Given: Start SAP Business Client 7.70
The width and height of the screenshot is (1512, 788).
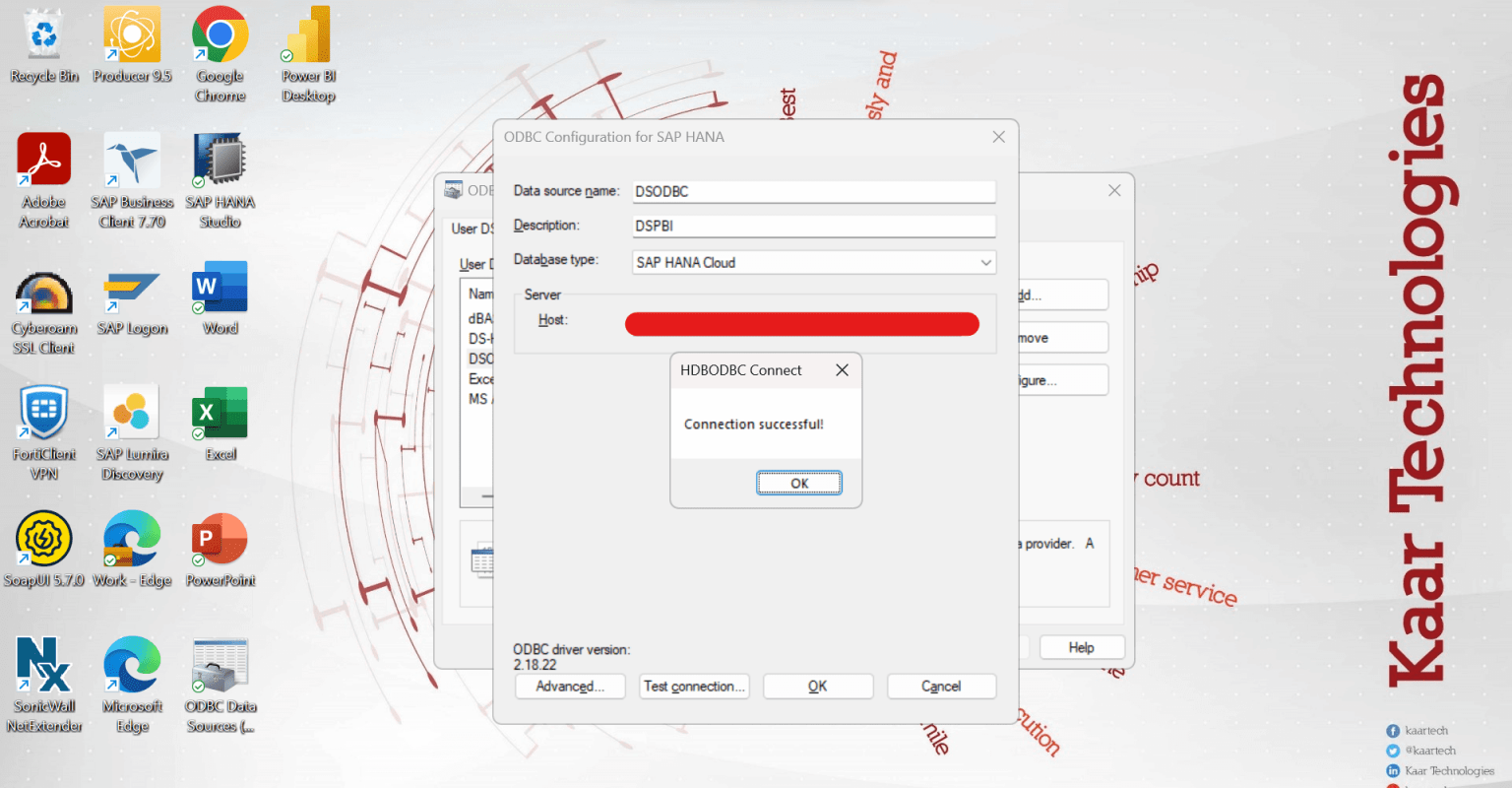Looking at the screenshot, I should pyautogui.click(x=131, y=158).
